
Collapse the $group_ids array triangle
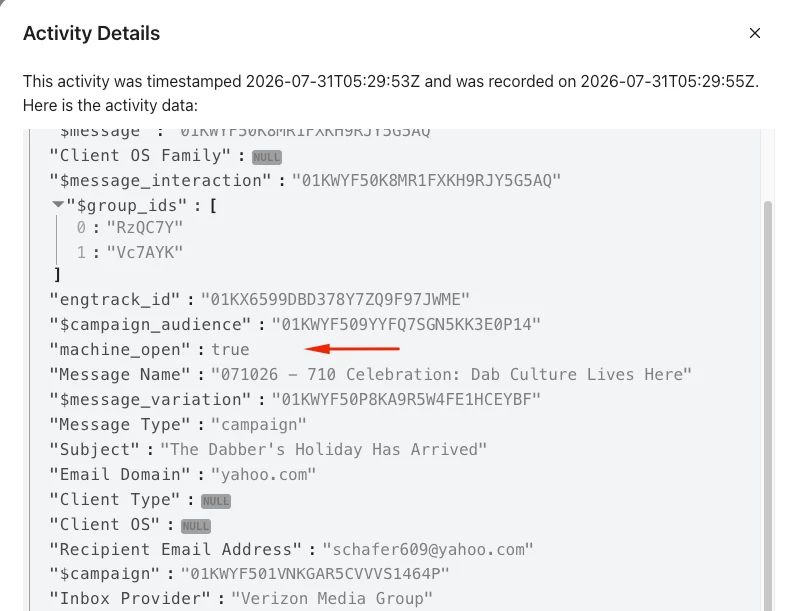(58, 205)
